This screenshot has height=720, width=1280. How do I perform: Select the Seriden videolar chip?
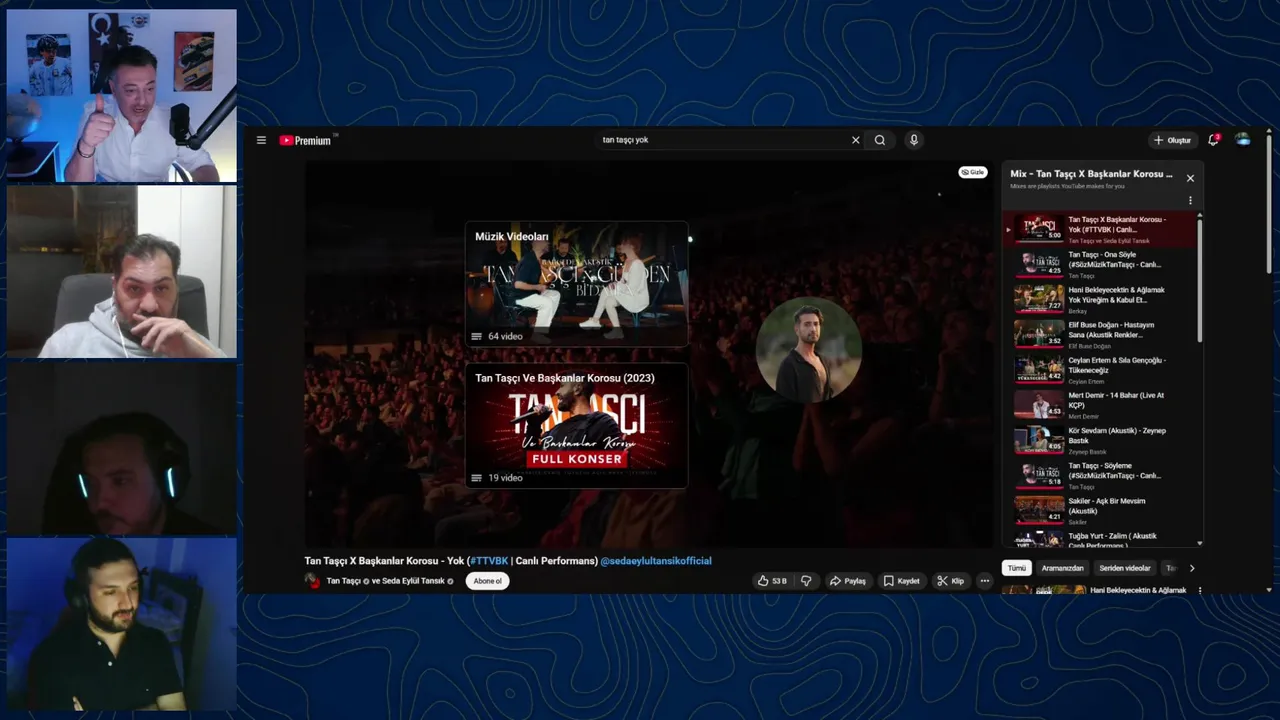(x=1125, y=568)
